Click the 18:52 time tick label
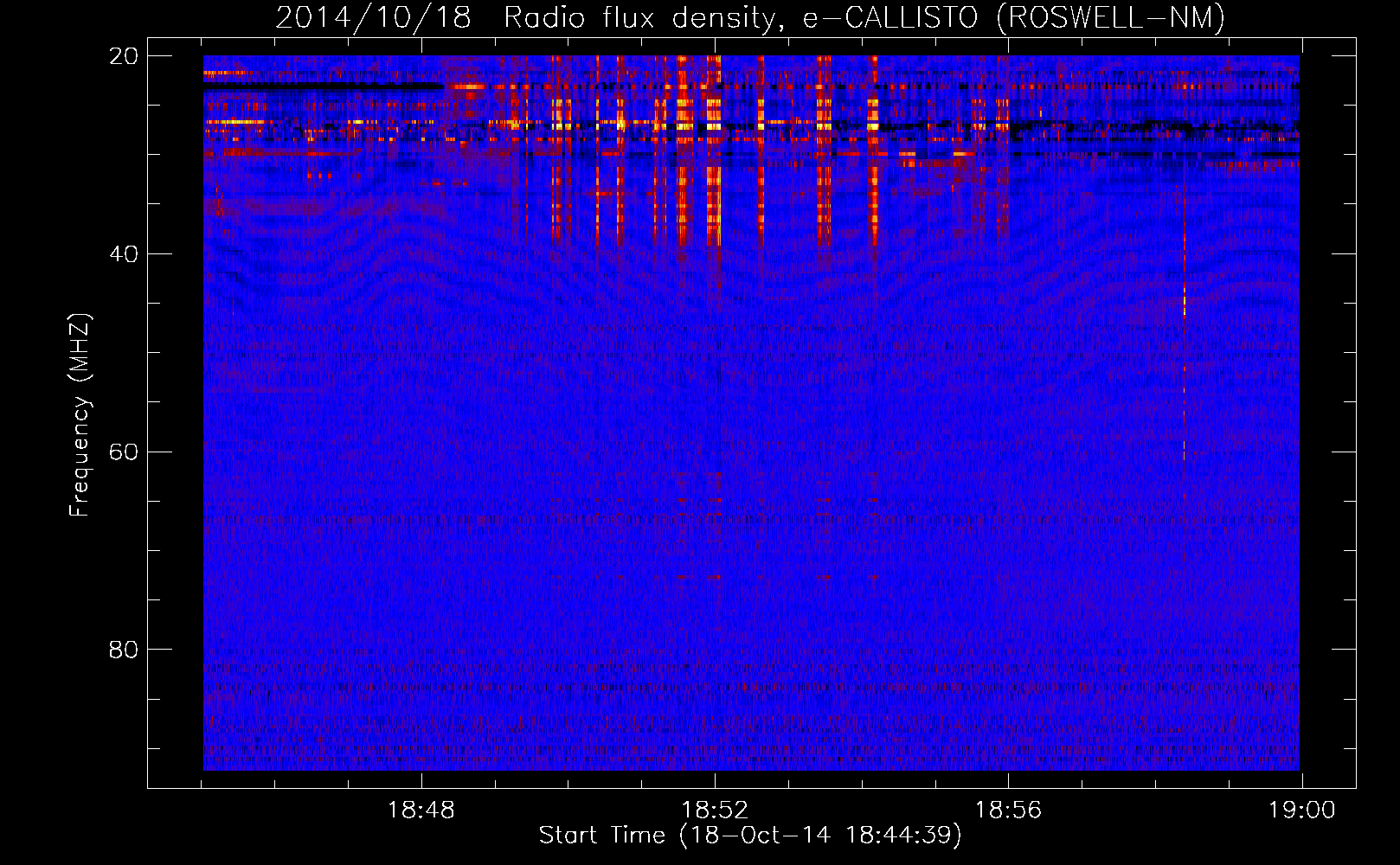Screen dimensions: 1400x865 [715, 811]
